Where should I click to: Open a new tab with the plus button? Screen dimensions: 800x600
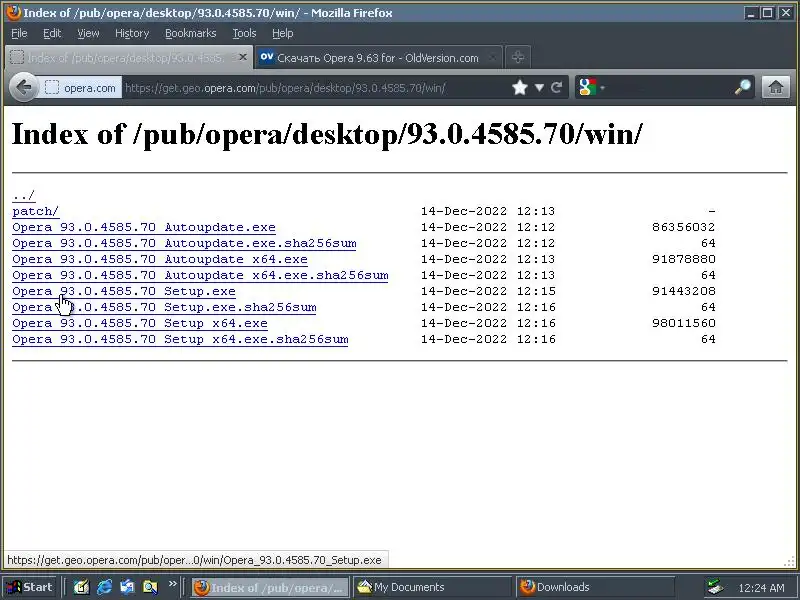coord(518,57)
